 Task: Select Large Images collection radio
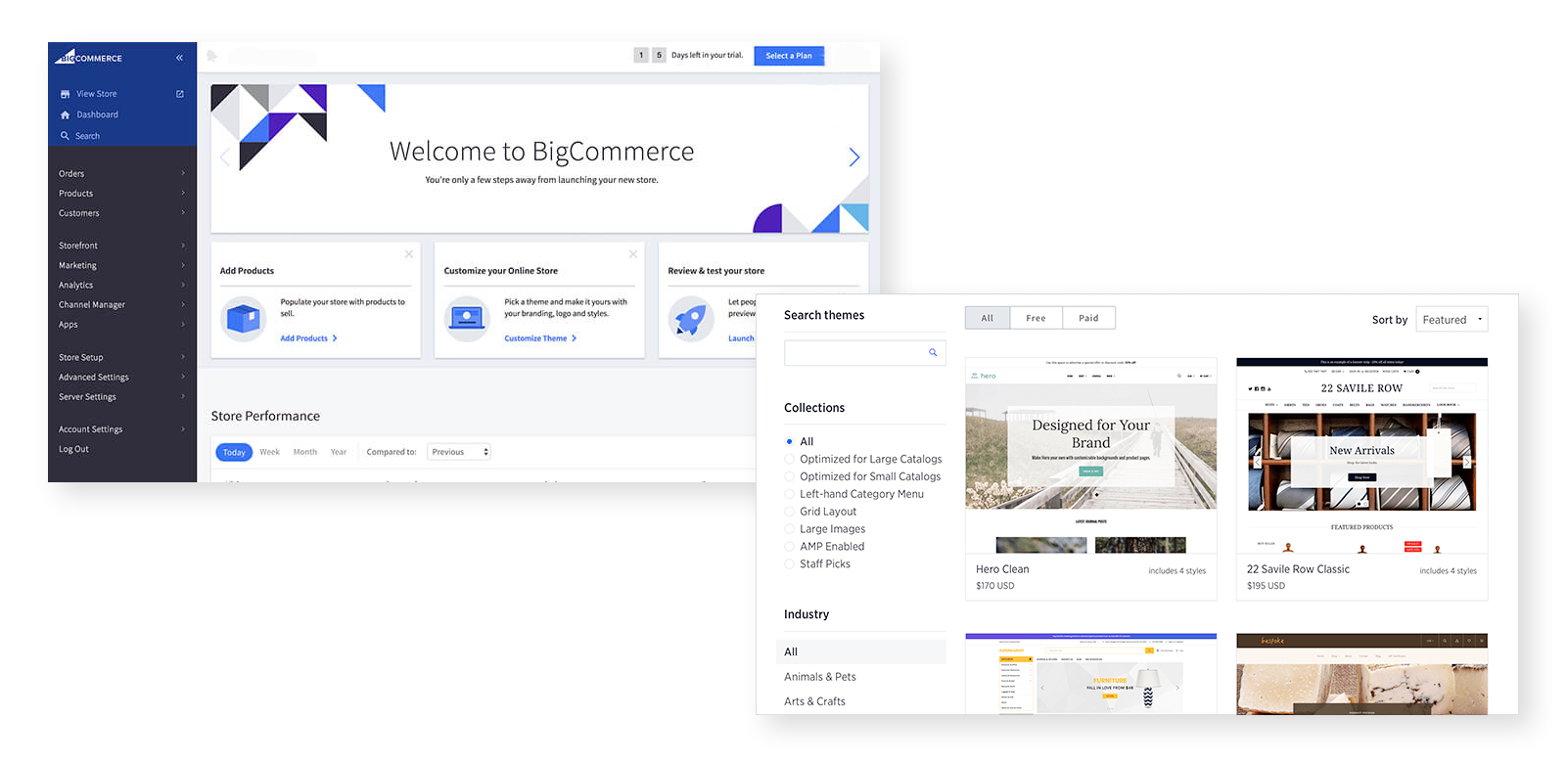coord(790,529)
